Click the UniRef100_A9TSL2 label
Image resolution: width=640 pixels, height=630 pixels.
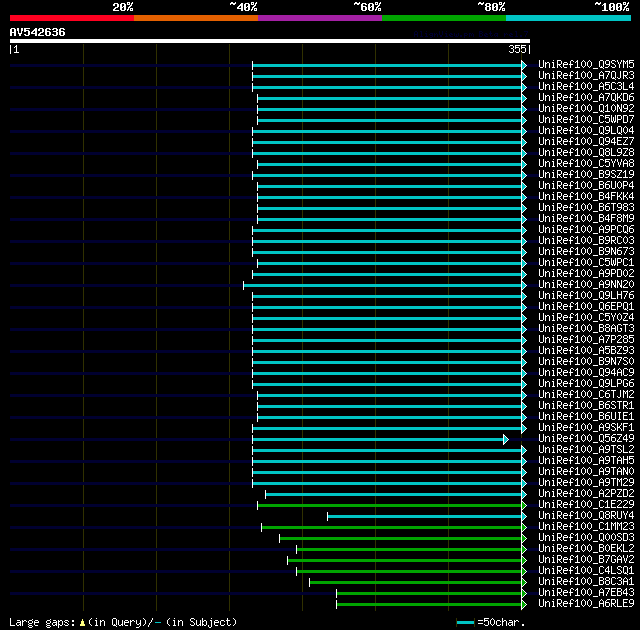(x=586, y=450)
